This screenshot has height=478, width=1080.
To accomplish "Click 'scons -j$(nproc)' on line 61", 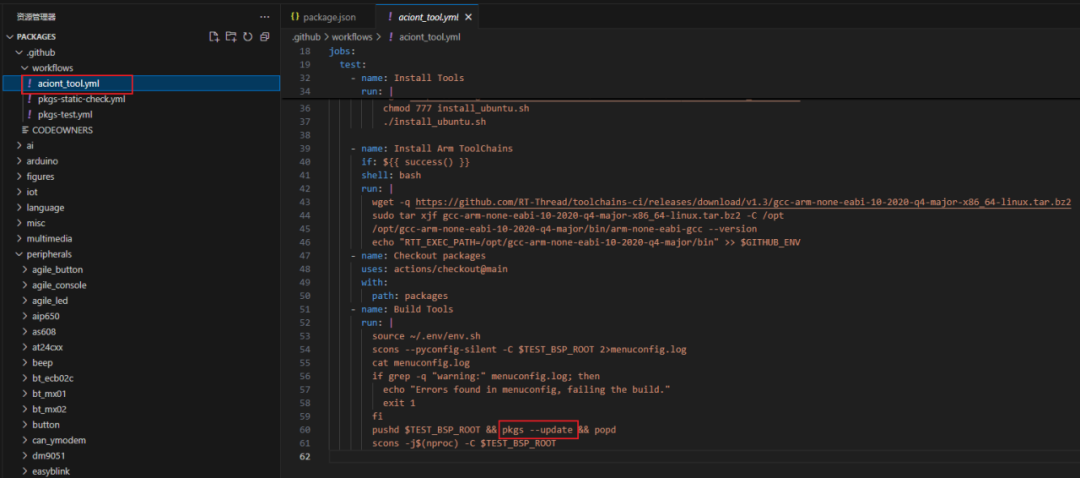I will coord(415,443).
